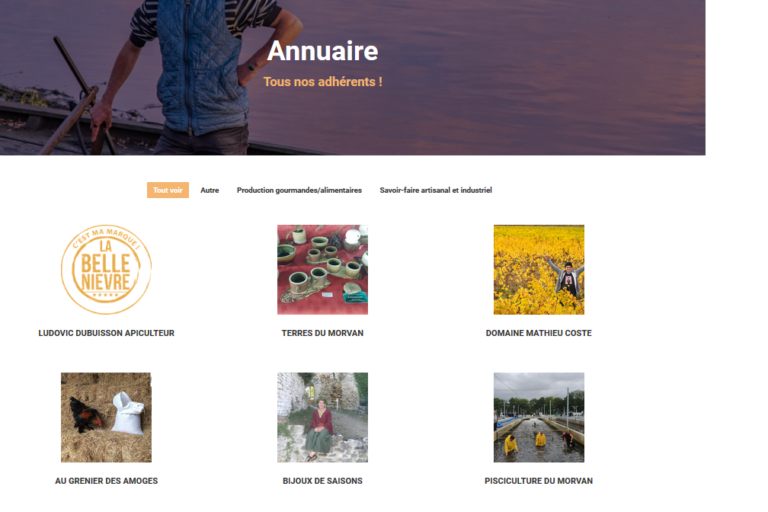Open Au Grenier des Amoges title link

tap(106, 481)
